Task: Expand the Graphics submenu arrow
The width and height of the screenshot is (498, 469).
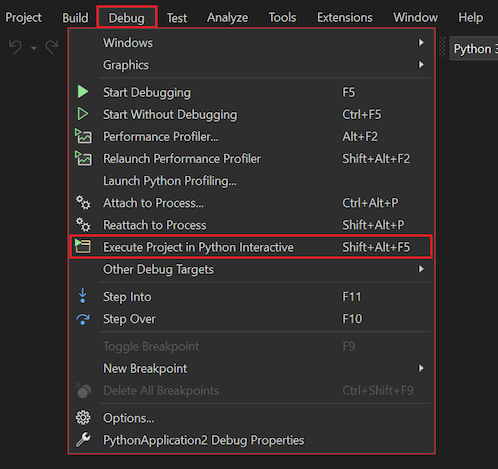Action: point(421,65)
